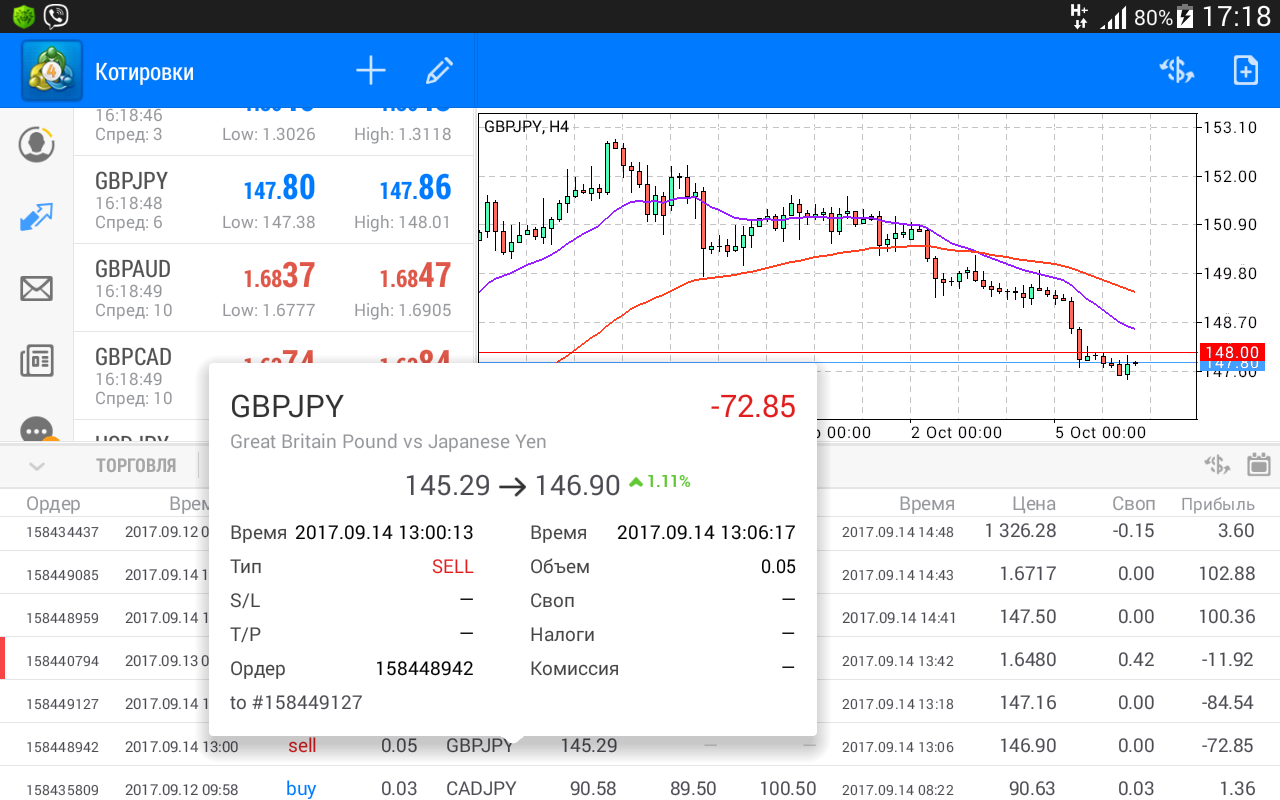Viewport: 1280px width, 800px height.
Task: Tap the red 148.00 price level label
Action: click(1234, 352)
